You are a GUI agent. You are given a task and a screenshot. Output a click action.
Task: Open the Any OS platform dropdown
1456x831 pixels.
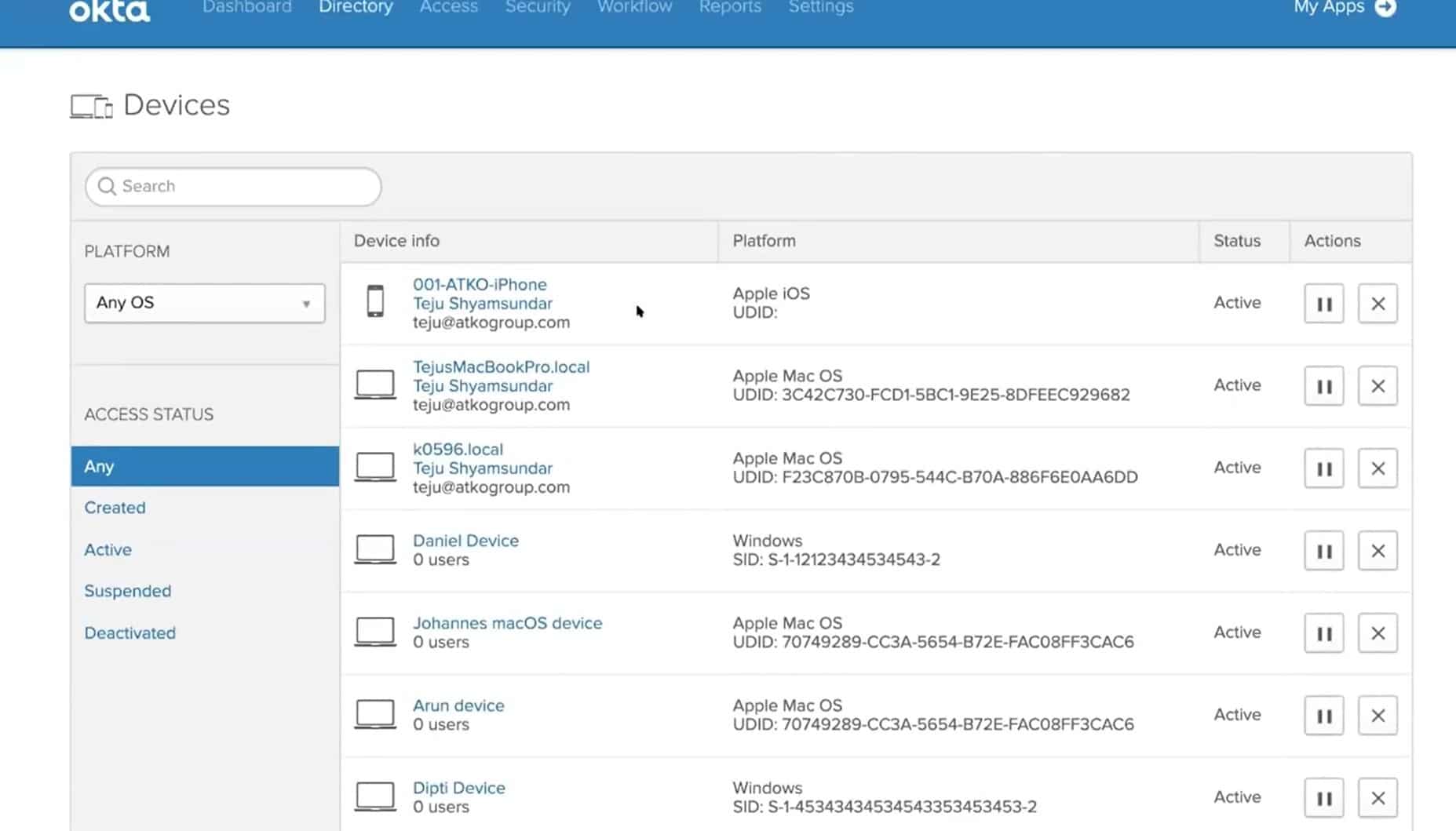pyautogui.click(x=204, y=303)
